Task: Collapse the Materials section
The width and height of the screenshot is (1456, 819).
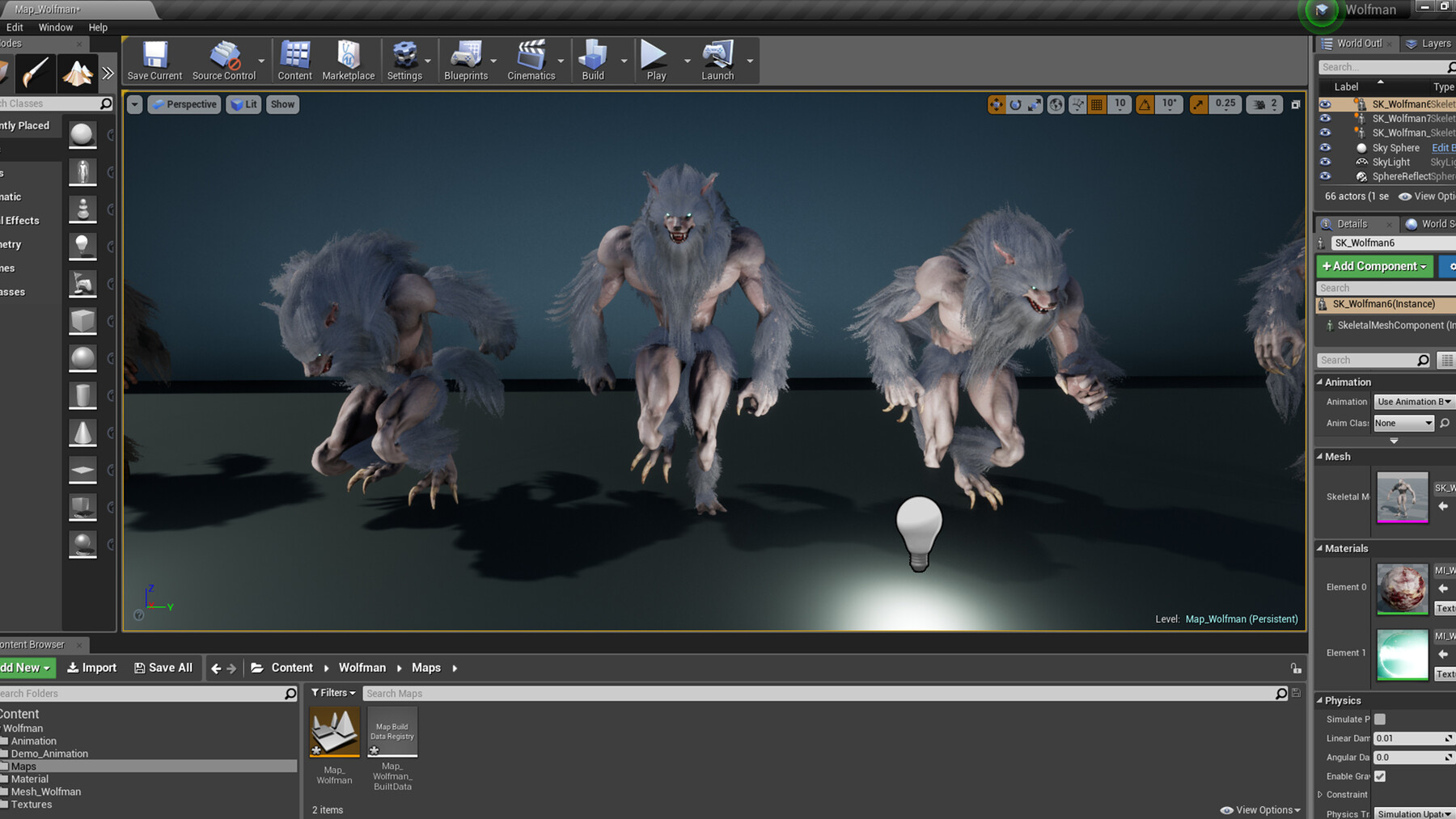Action: pos(1319,548)
